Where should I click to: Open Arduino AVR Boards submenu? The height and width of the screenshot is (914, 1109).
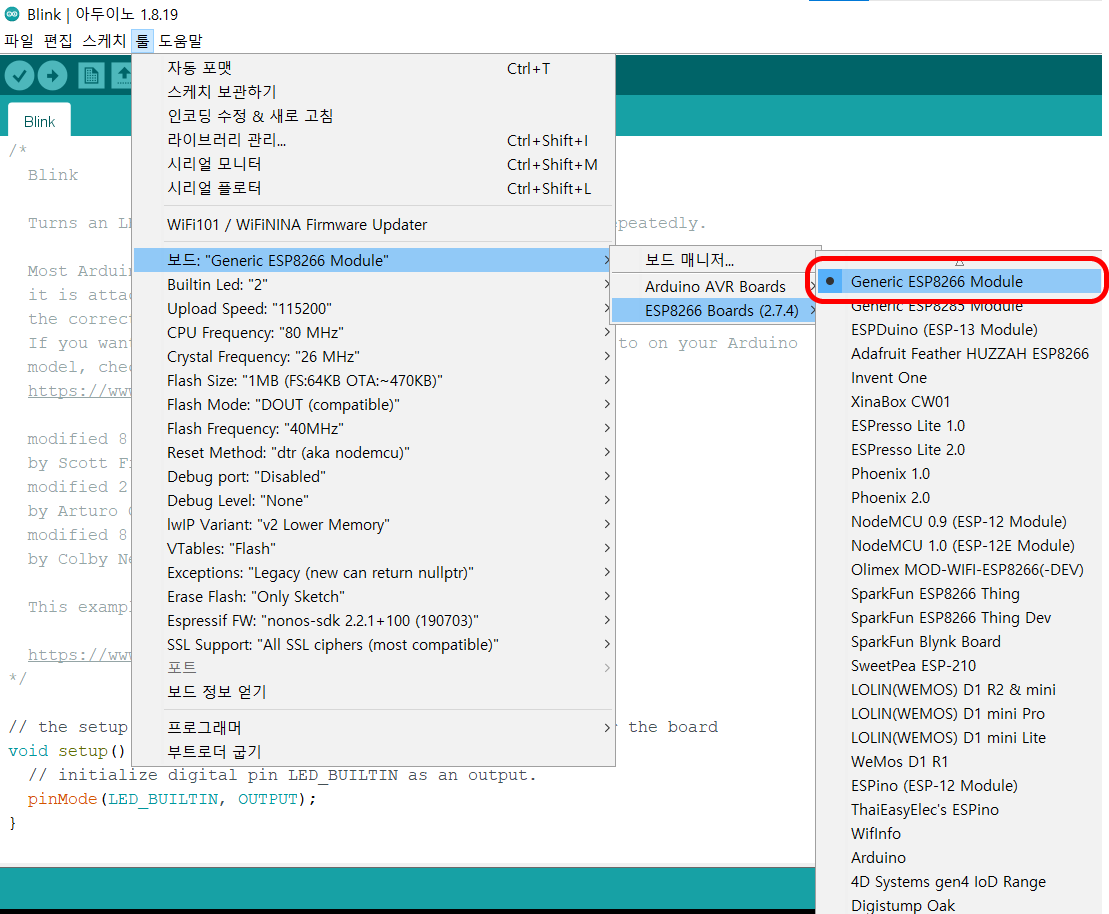point(715,287)
